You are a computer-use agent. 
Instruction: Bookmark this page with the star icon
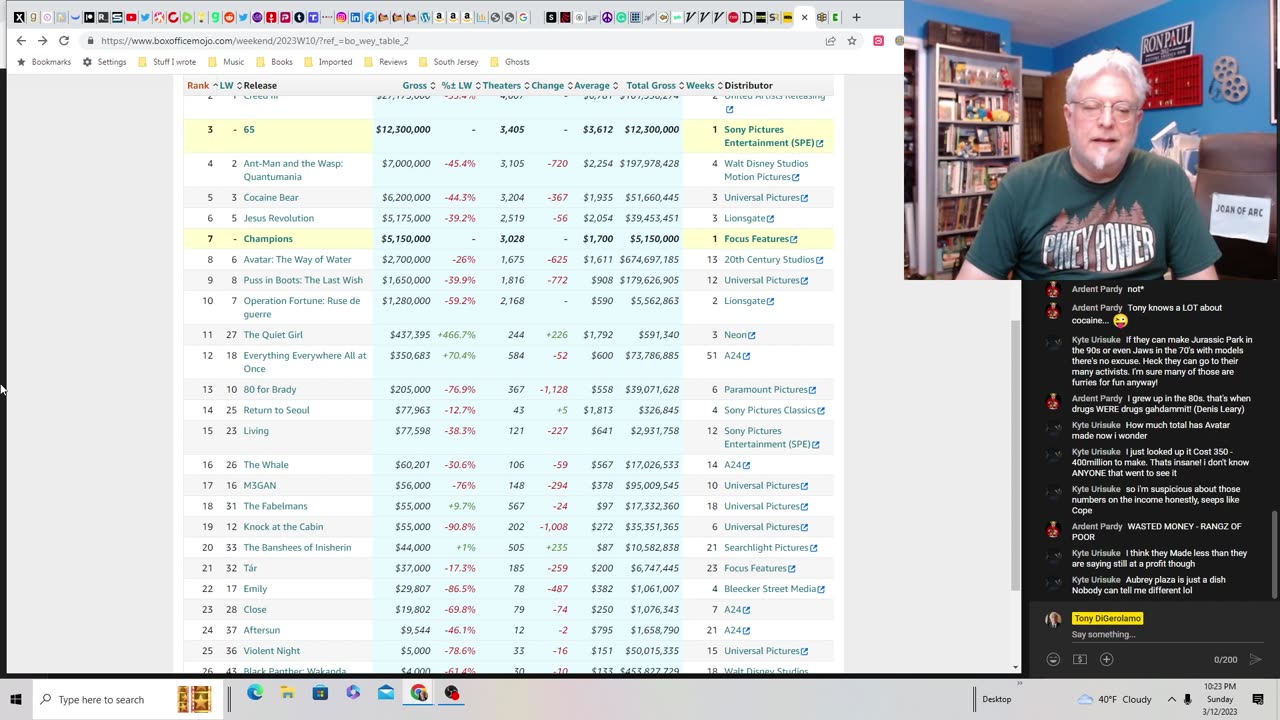coord(852,41)
